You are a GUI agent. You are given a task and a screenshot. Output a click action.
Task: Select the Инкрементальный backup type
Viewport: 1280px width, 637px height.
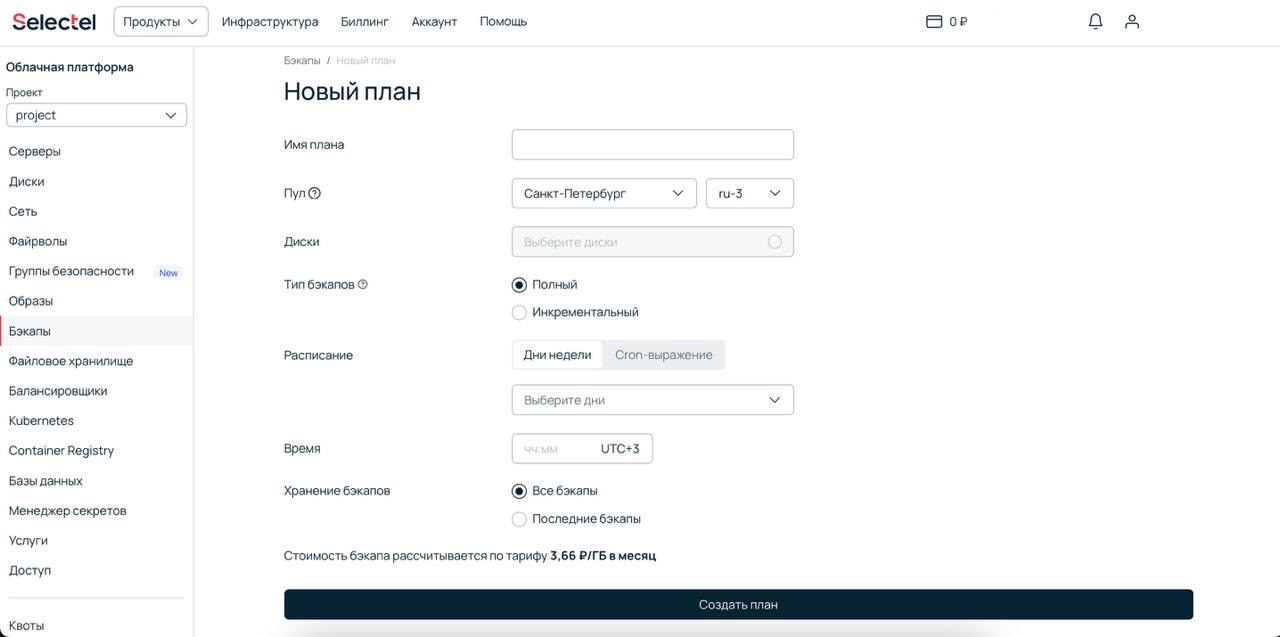pyautogui.click(x=519, y=313)
